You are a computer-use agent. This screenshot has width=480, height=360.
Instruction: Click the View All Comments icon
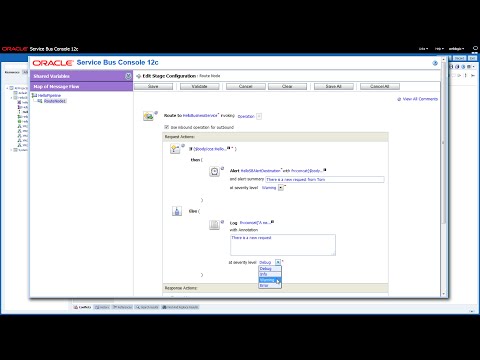[x=399, y=99]
